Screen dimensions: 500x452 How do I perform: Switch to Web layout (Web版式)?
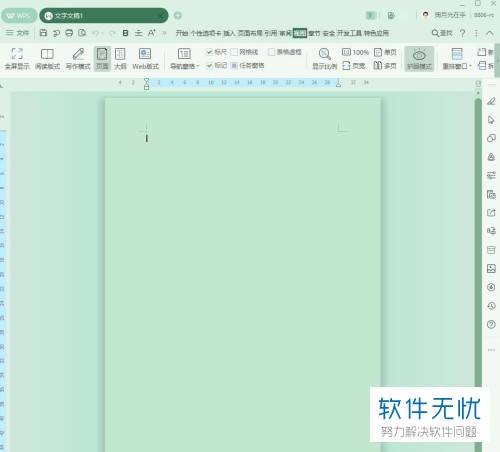pyautogui.click(x=145, y=58)
